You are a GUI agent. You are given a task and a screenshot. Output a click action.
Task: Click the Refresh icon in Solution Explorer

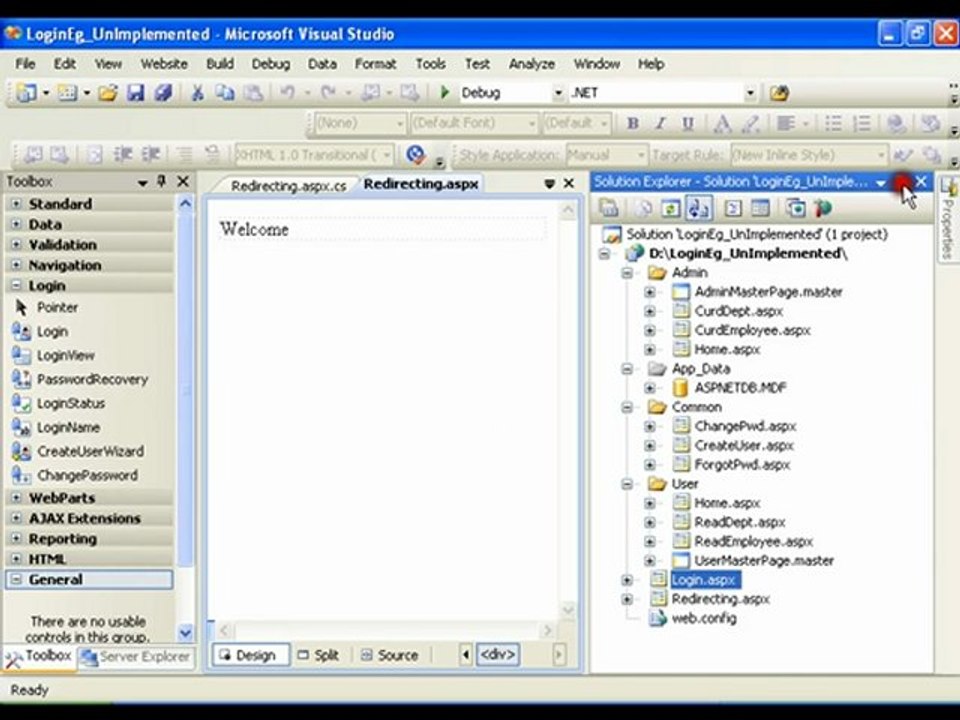click(x=670, y=208)
